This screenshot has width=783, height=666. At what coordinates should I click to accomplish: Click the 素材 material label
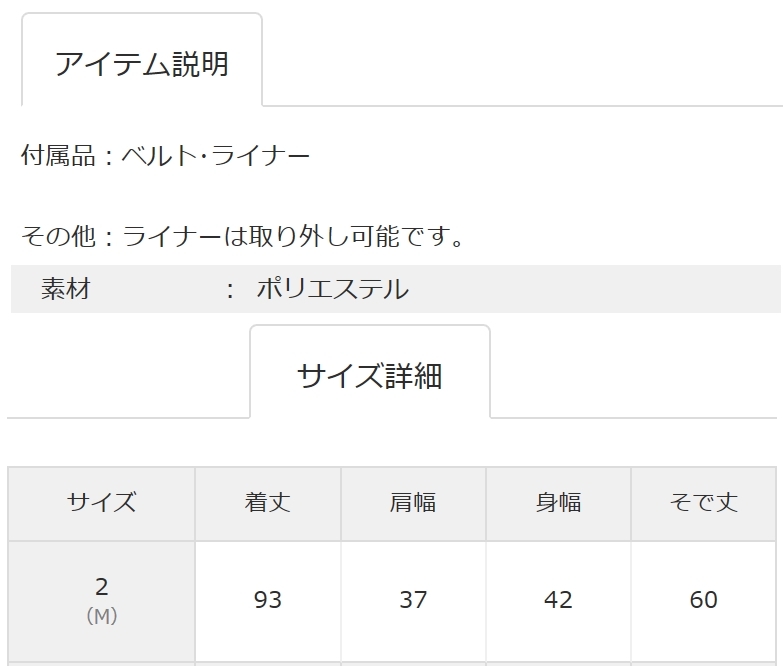point(65,290)
